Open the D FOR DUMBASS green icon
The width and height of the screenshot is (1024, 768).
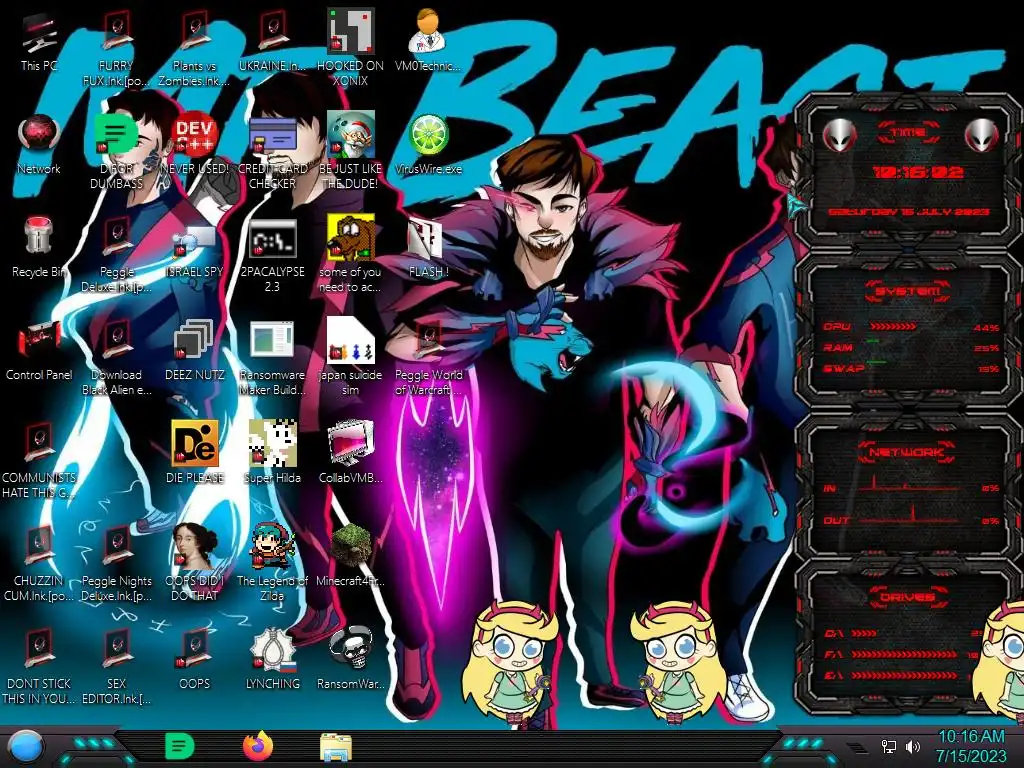[116, 135]
